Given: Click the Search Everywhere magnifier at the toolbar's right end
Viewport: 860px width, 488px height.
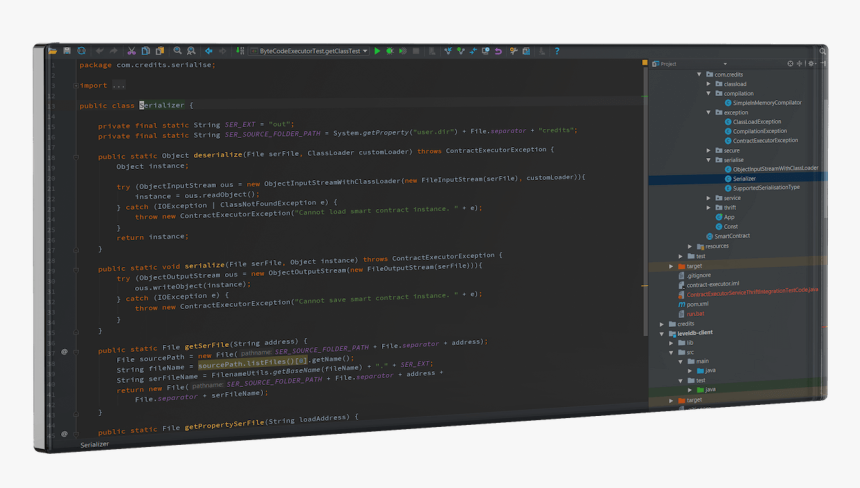Looking at the screenshot, I should pos(823,52).
